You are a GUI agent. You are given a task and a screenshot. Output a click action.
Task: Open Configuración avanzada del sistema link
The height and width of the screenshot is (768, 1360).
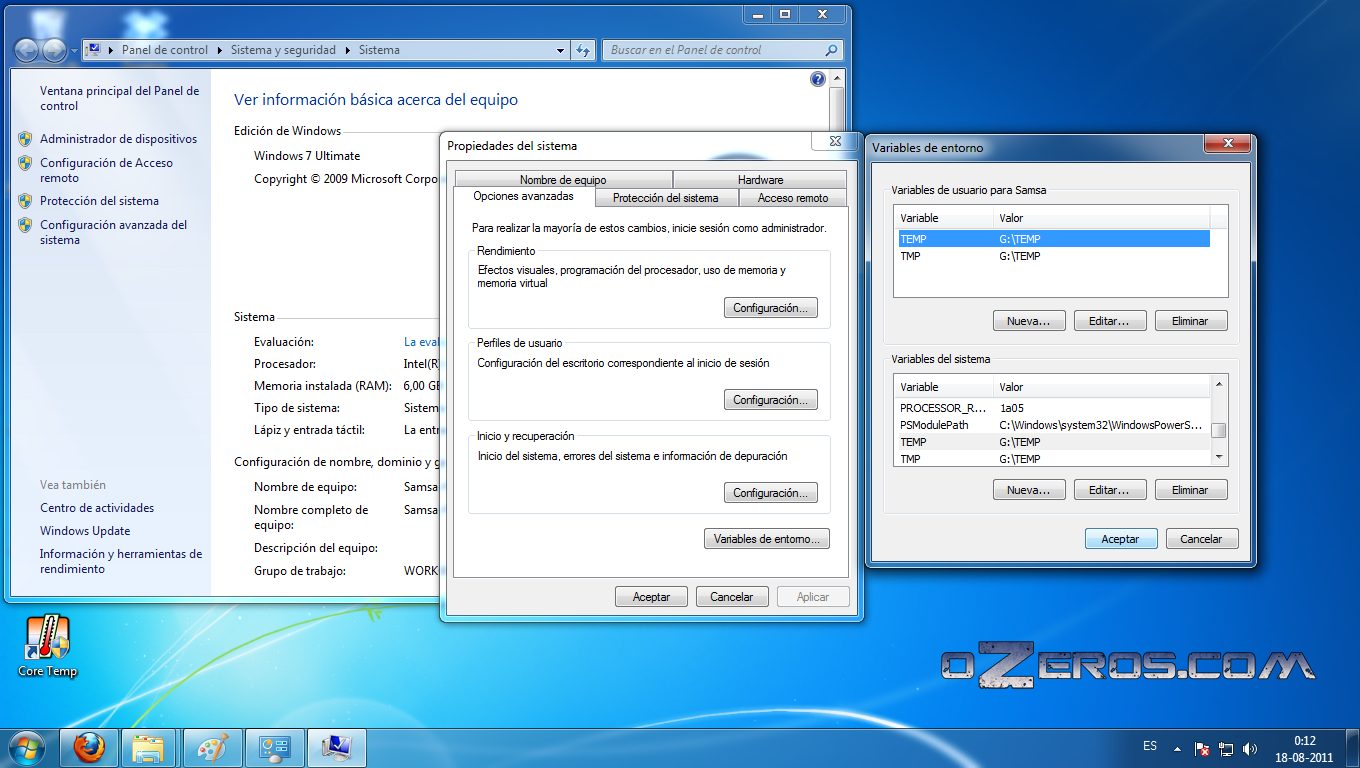(x=113, y=232)
